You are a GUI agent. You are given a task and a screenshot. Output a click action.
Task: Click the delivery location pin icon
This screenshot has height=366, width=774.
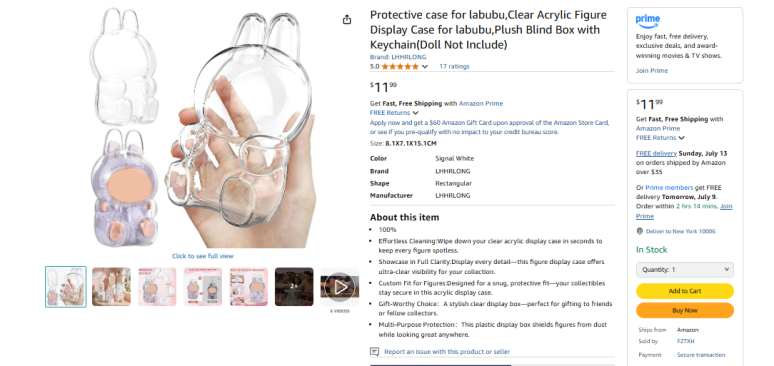640,231
